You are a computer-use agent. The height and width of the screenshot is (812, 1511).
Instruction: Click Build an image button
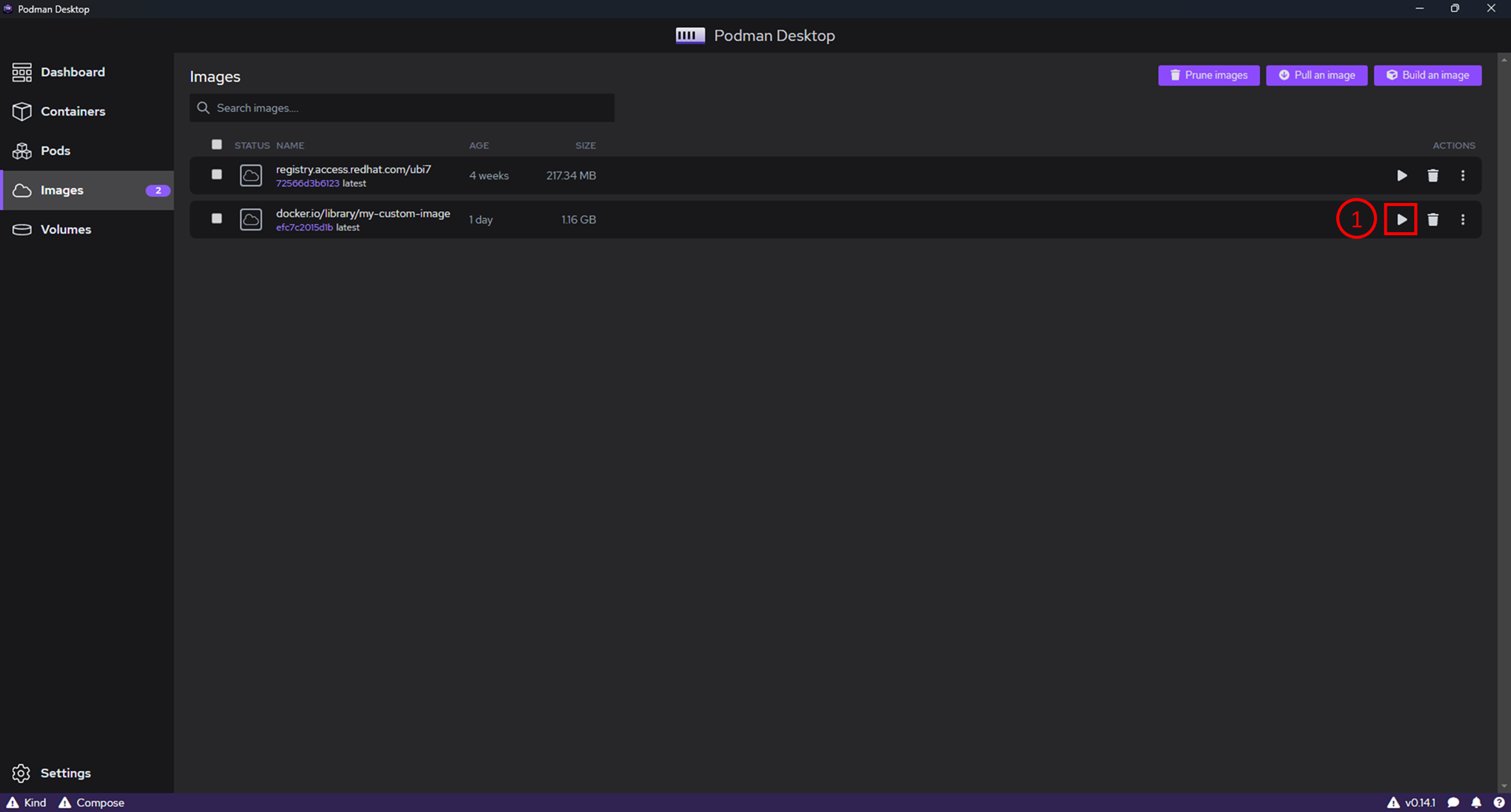pyautogui.click(x=1428, y=76)
